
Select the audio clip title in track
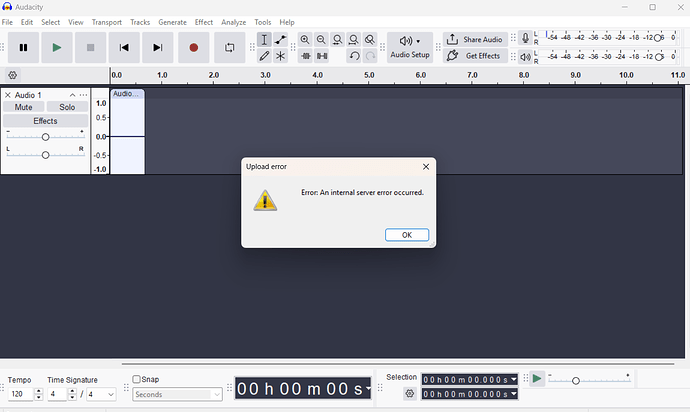pyautogui.click(x=127, y=94)
